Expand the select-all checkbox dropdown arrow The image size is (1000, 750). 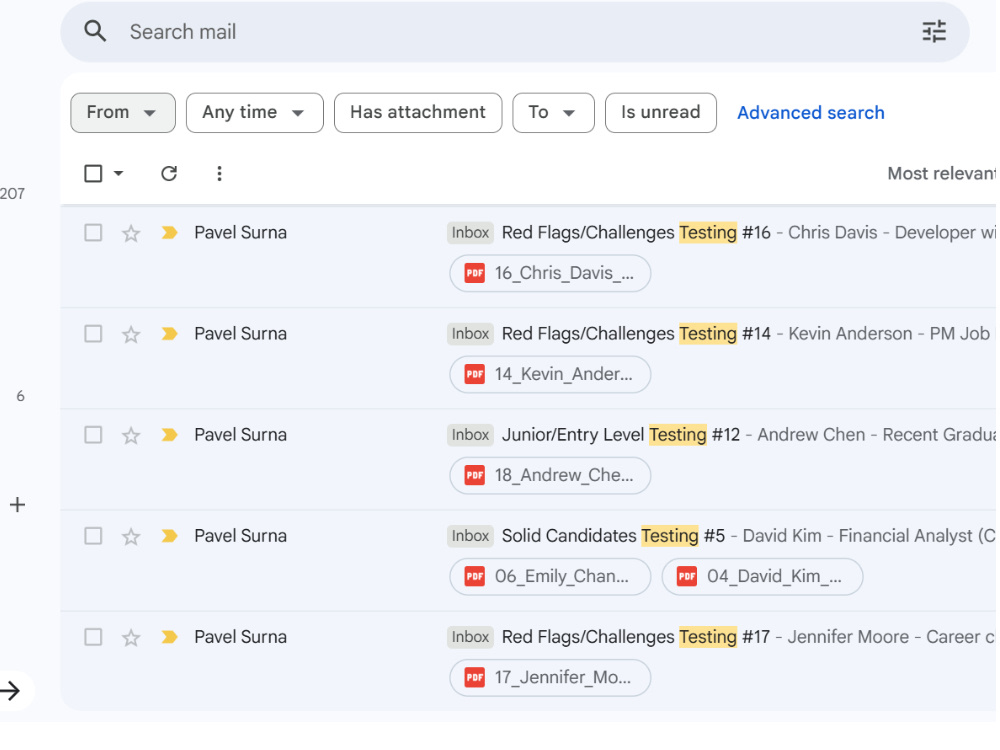click(119, 173)
